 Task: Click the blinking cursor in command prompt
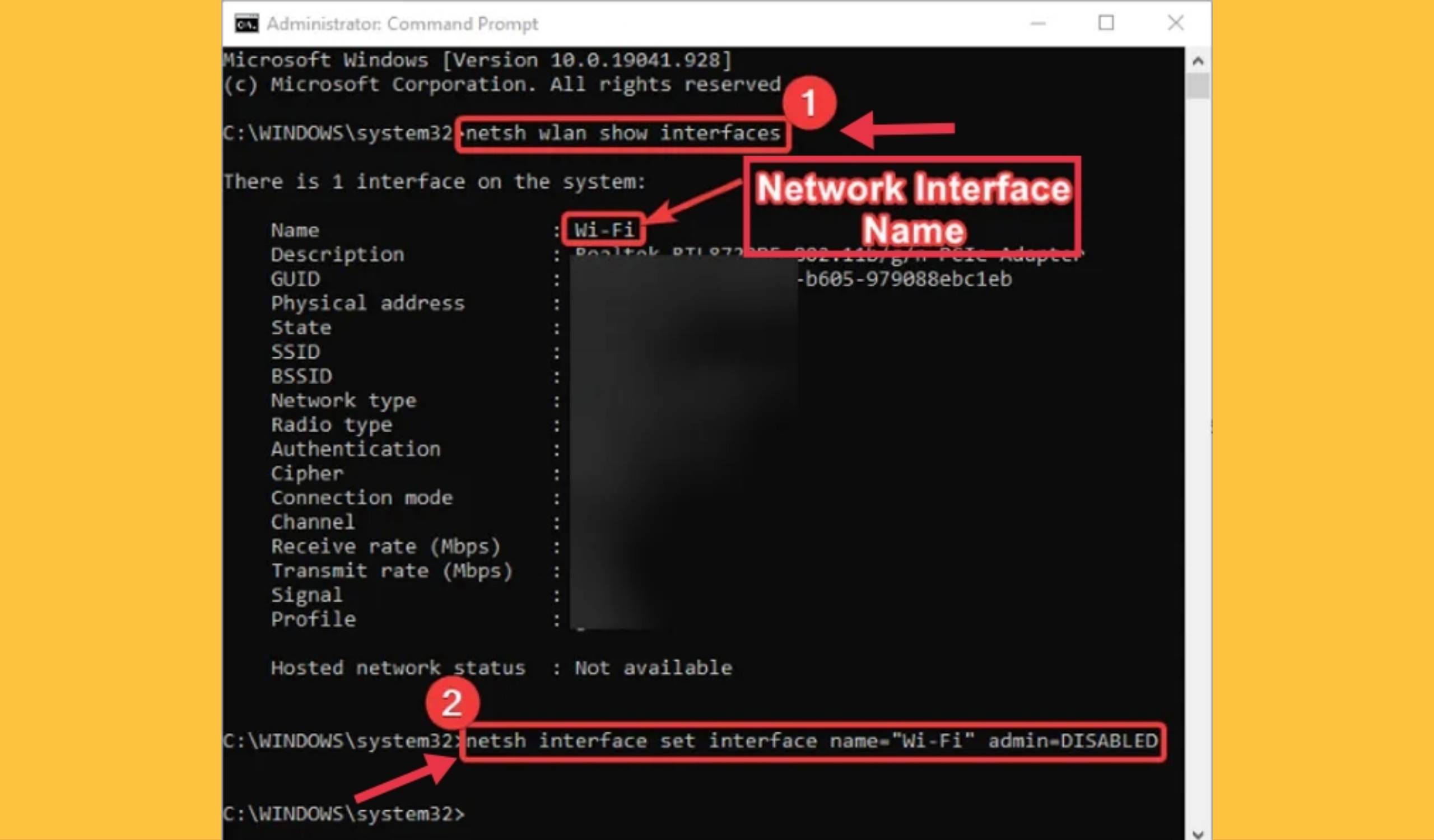[468, 814]
